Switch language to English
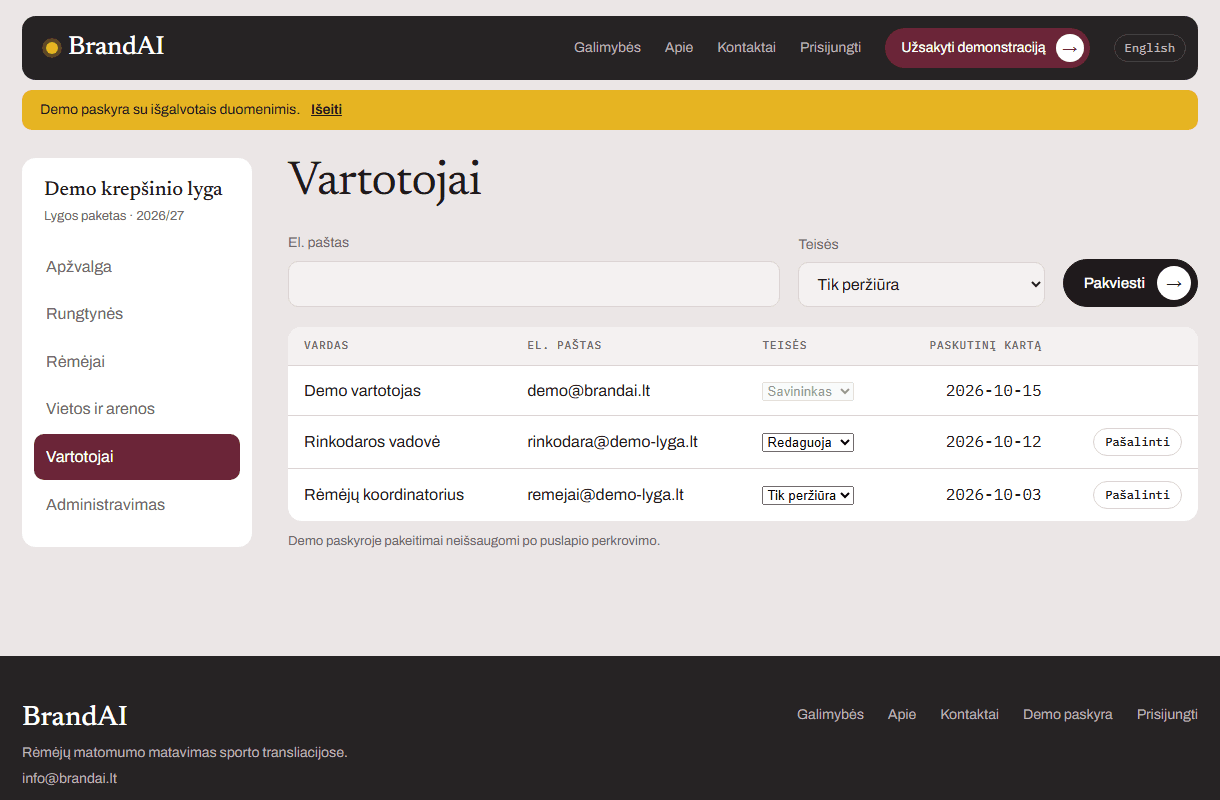Viewport: 1220px width, 800px height. (1150, 48)
